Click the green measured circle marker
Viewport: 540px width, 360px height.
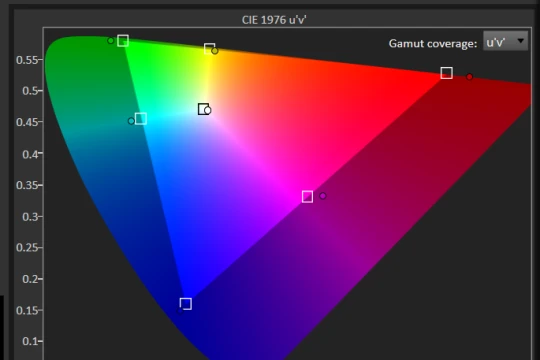tap(111, 41)
